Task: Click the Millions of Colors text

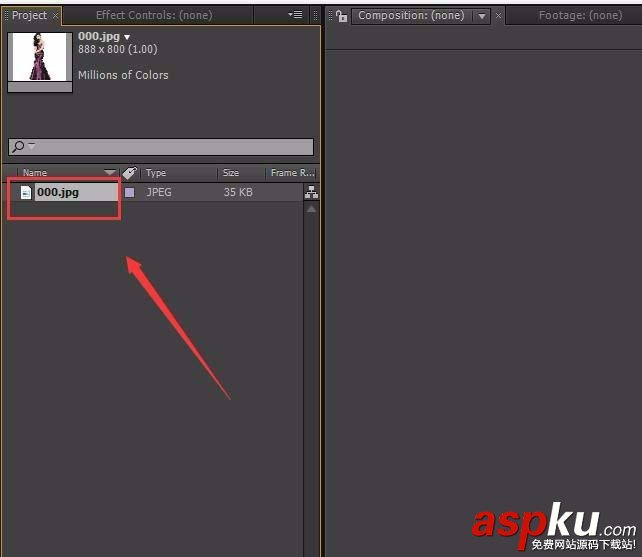Action: pos(123,75)
